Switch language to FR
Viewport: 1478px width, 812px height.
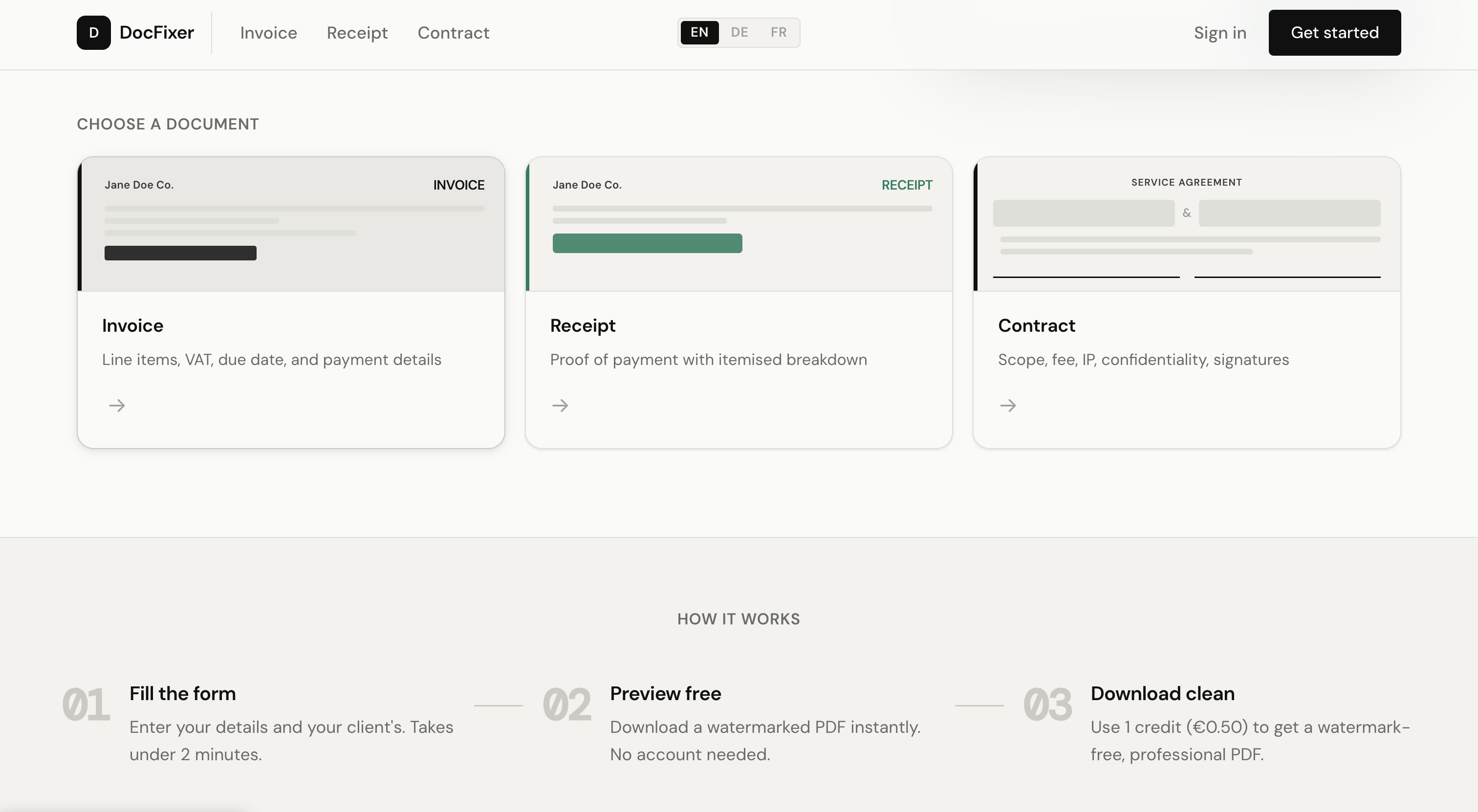(778, 33)
